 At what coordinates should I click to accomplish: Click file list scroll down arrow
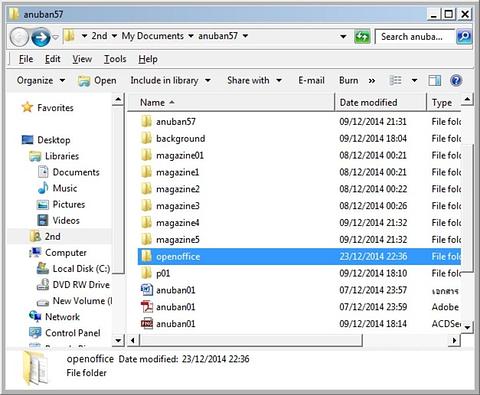coord(467,327)
